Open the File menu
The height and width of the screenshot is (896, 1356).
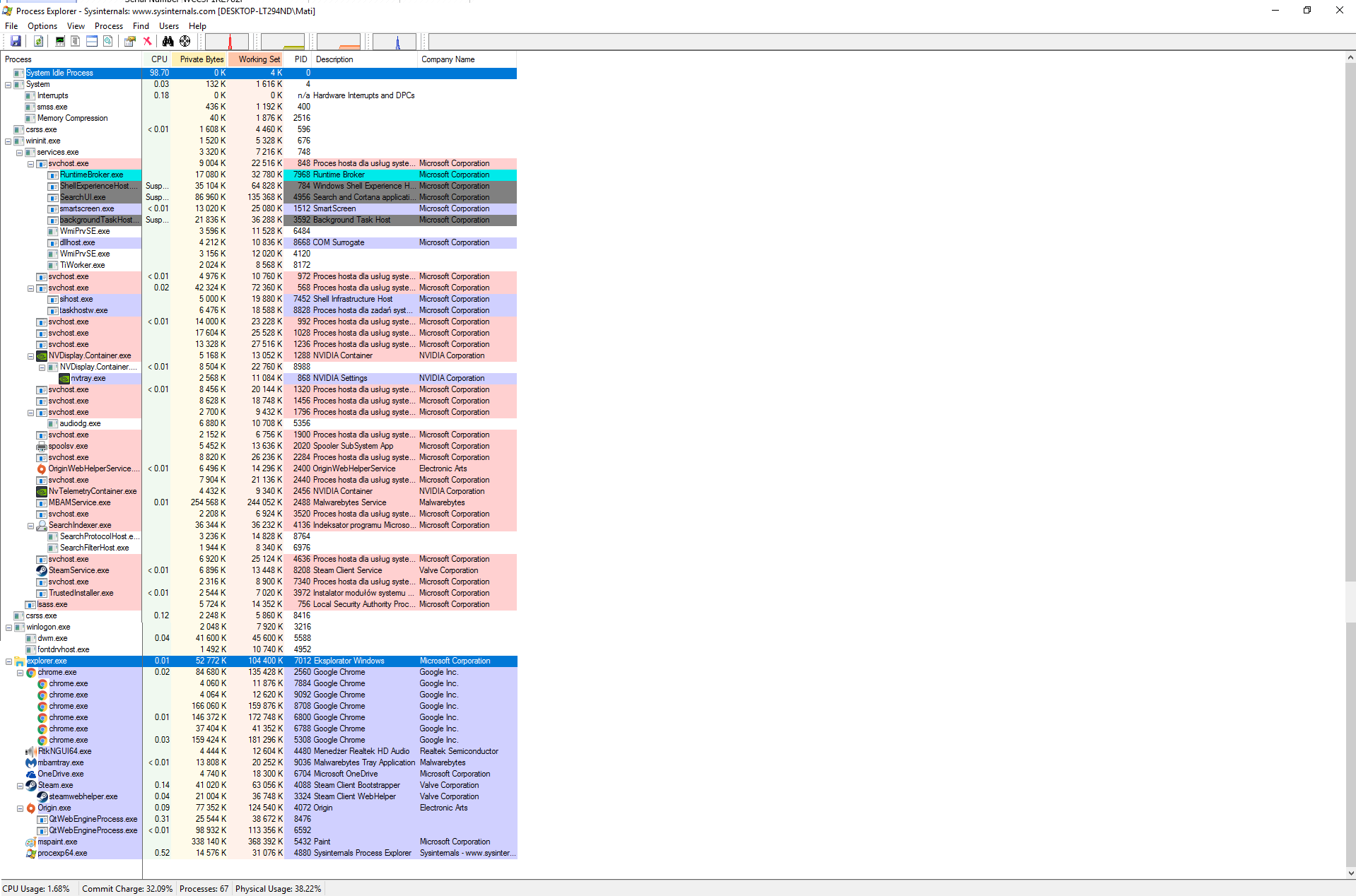(x=11, y=26)
